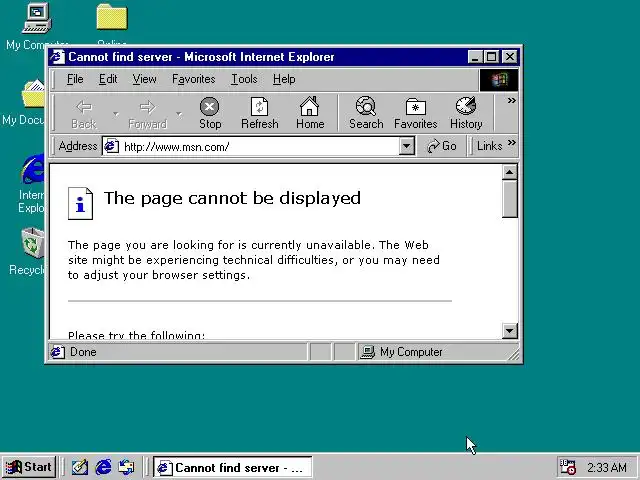Launch Internet Explorer from quick launch
This screenshot has width=640, height=480.
click(x=103, y=467)
